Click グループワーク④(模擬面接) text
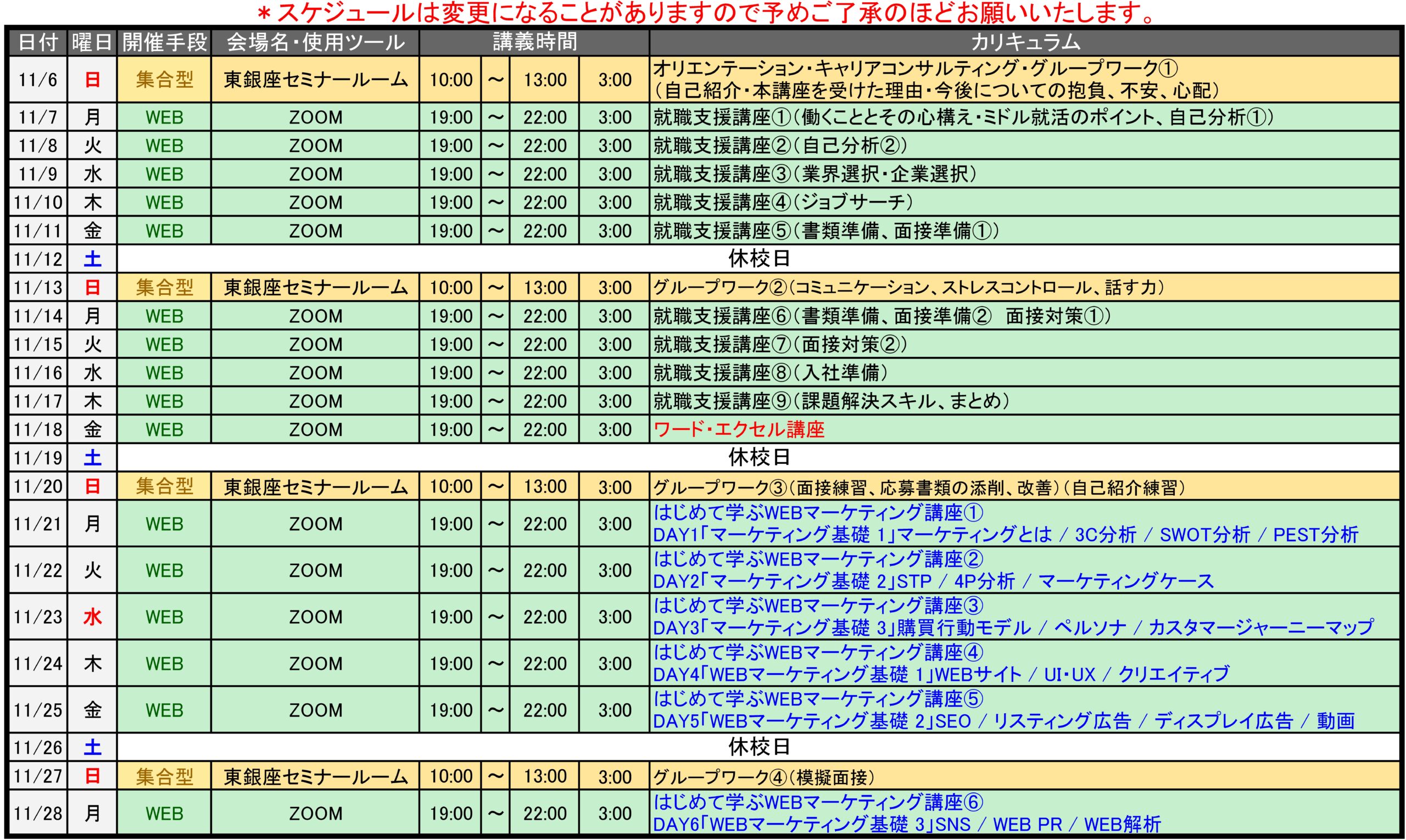The height and width of the screenshot is (840, 1406). click(x=764, y=777)
